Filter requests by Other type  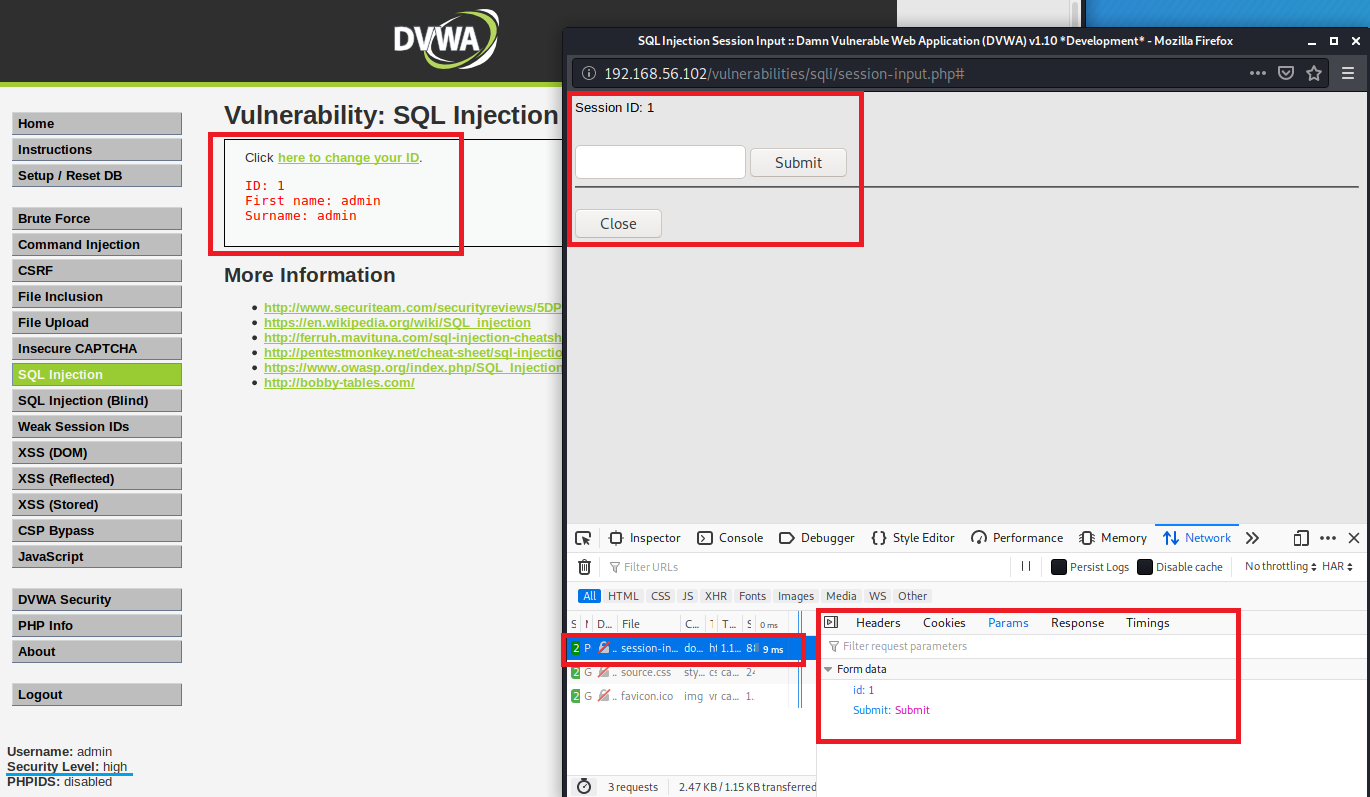pyautogui.click(x=912, y=596)
